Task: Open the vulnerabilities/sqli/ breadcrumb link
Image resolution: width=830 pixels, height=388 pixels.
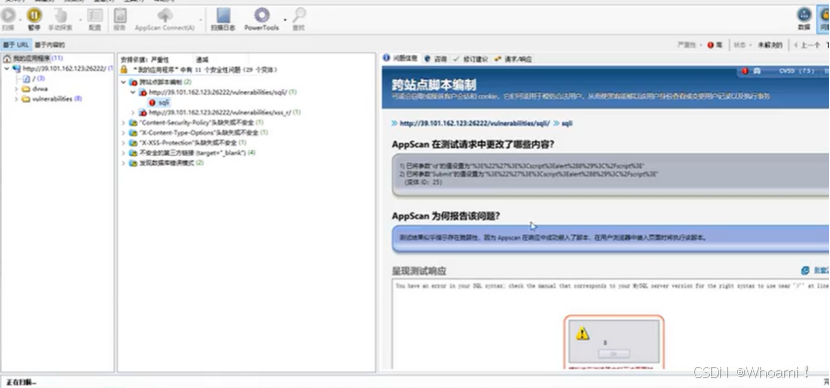Action: (475, 123)
